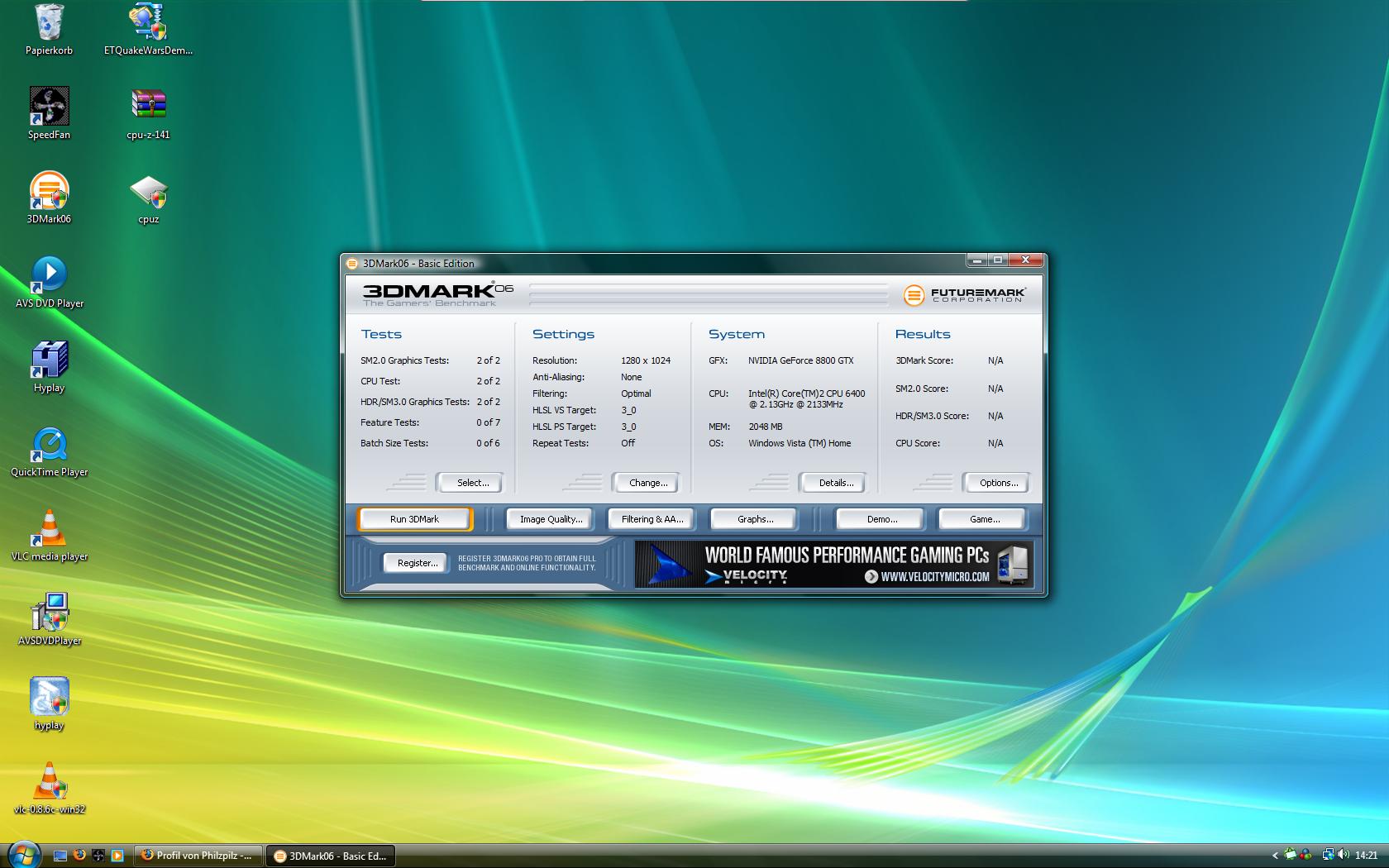The image size is (1389, 868).
Task: Click the HDR/SM3.0 Graphics Tests label
Action: [x=415, y=402]
